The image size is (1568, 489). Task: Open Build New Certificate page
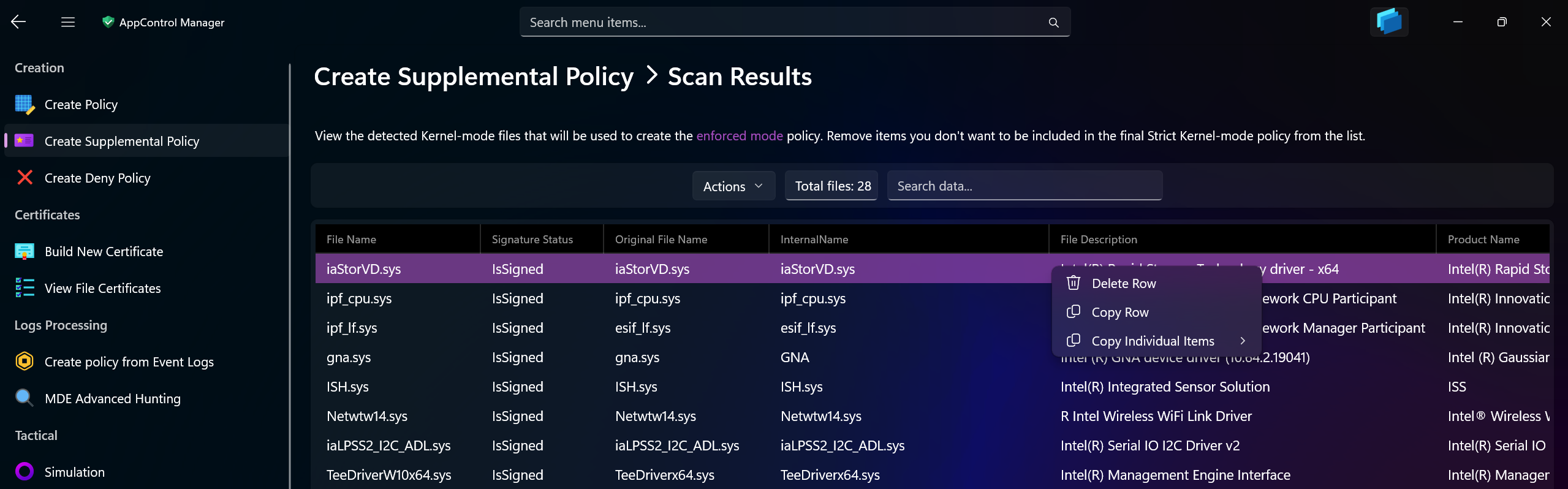[x=146, y=251]
